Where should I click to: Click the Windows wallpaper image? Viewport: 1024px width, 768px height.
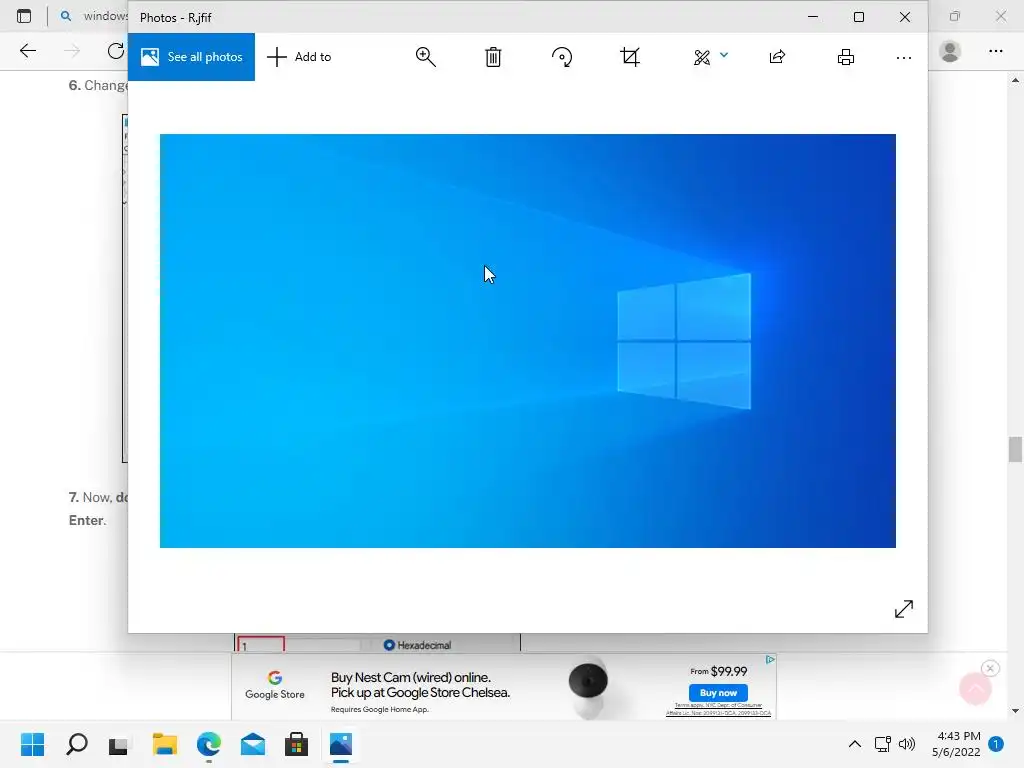tap(528, 341)
